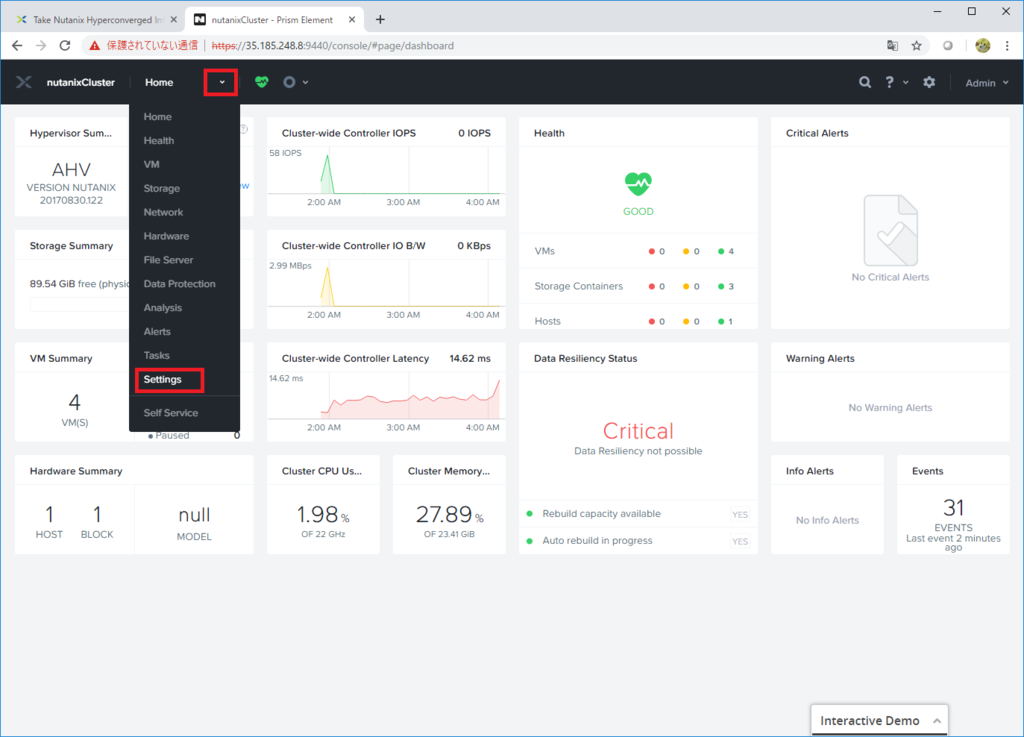This screenshot has width=1024, height=737.
Task: Open the 31 Events count
Action: pos(953,507)
